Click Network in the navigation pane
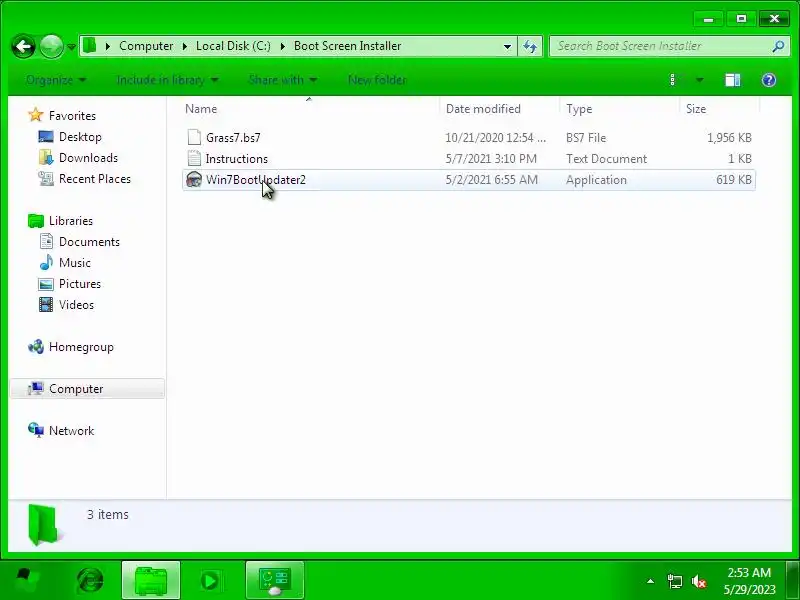The width and height of the screenshot is (800, 600). 71,431
